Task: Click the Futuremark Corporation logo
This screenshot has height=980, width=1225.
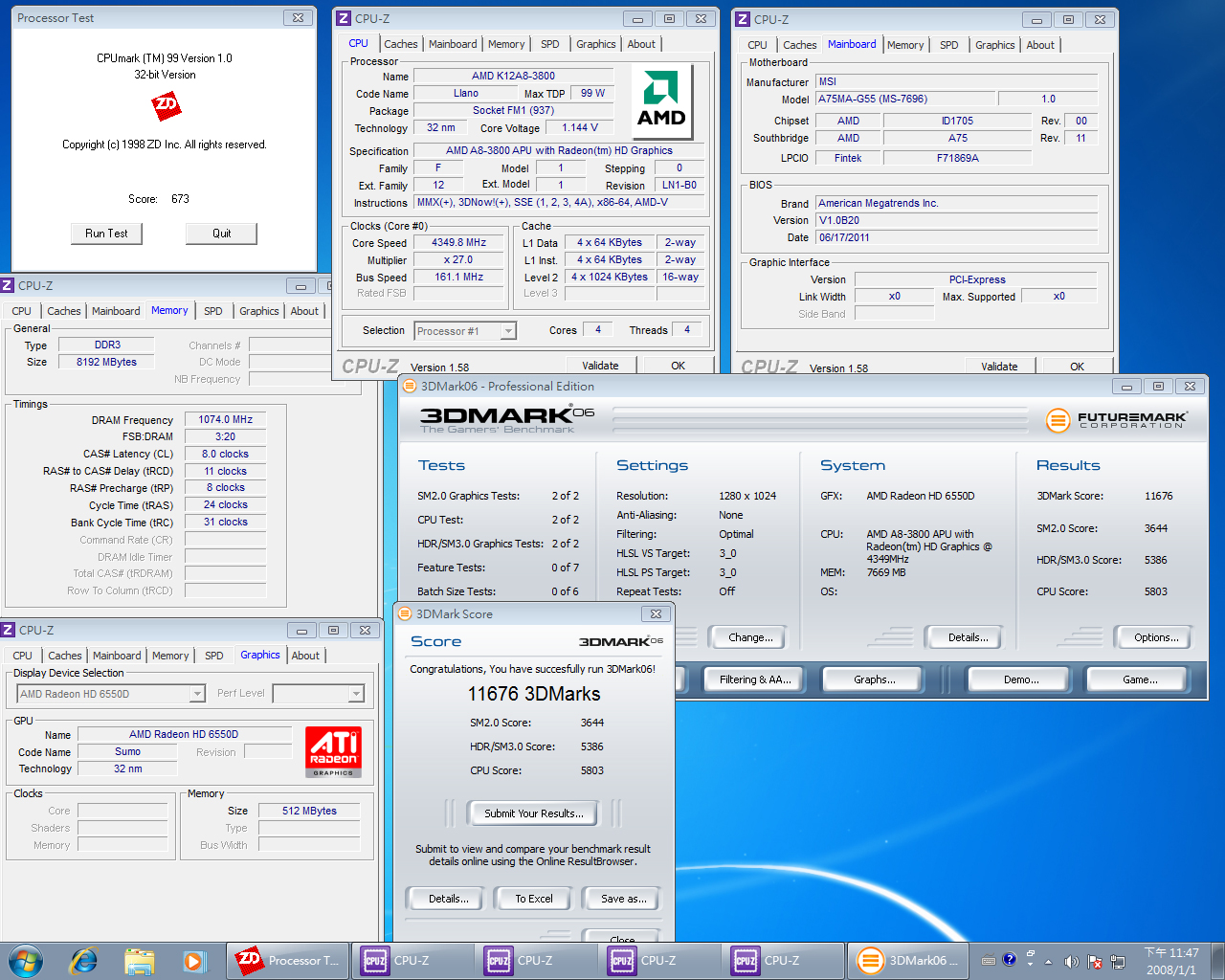Action: click(x=1116, y=419)
